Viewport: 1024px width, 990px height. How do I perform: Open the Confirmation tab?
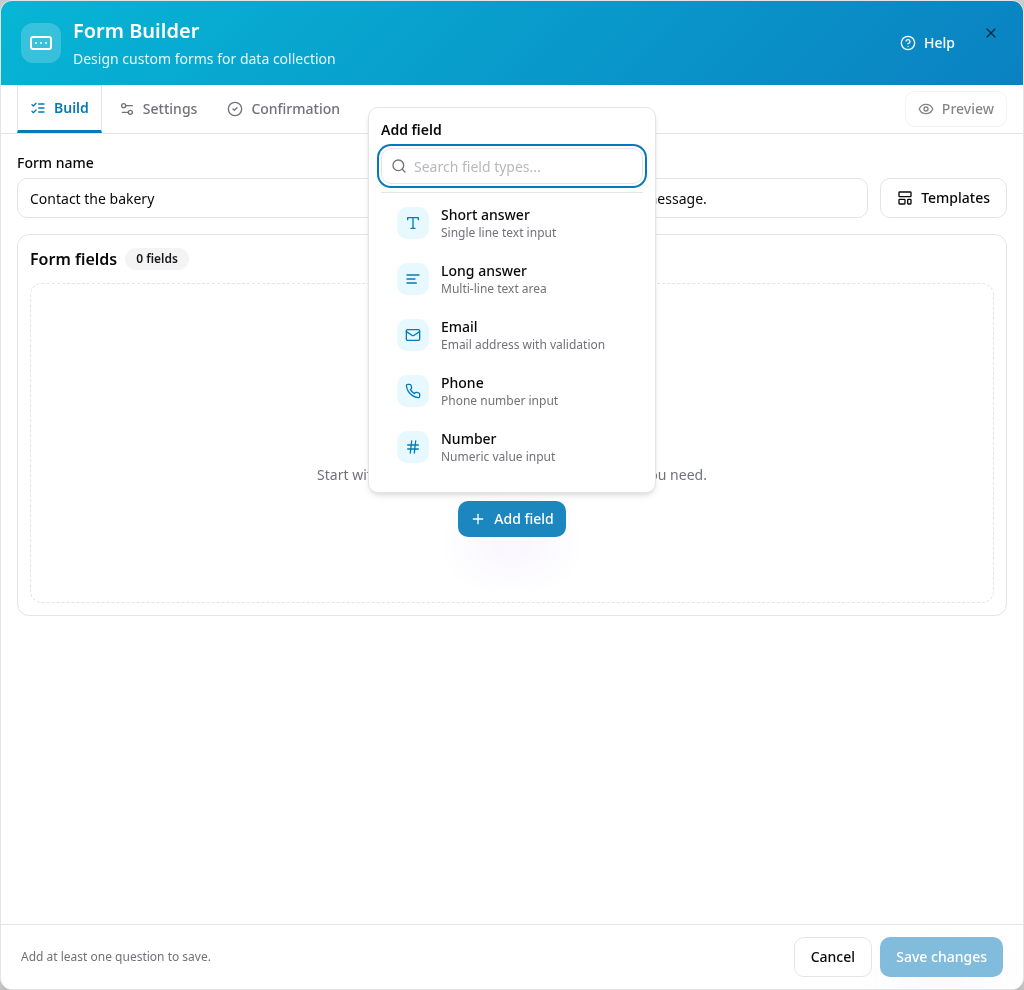283,109
